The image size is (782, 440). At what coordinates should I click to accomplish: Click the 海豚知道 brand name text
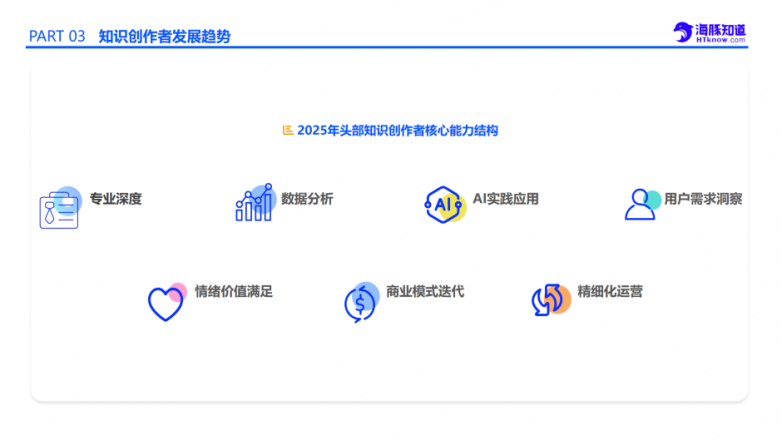[x=721, y=30]
